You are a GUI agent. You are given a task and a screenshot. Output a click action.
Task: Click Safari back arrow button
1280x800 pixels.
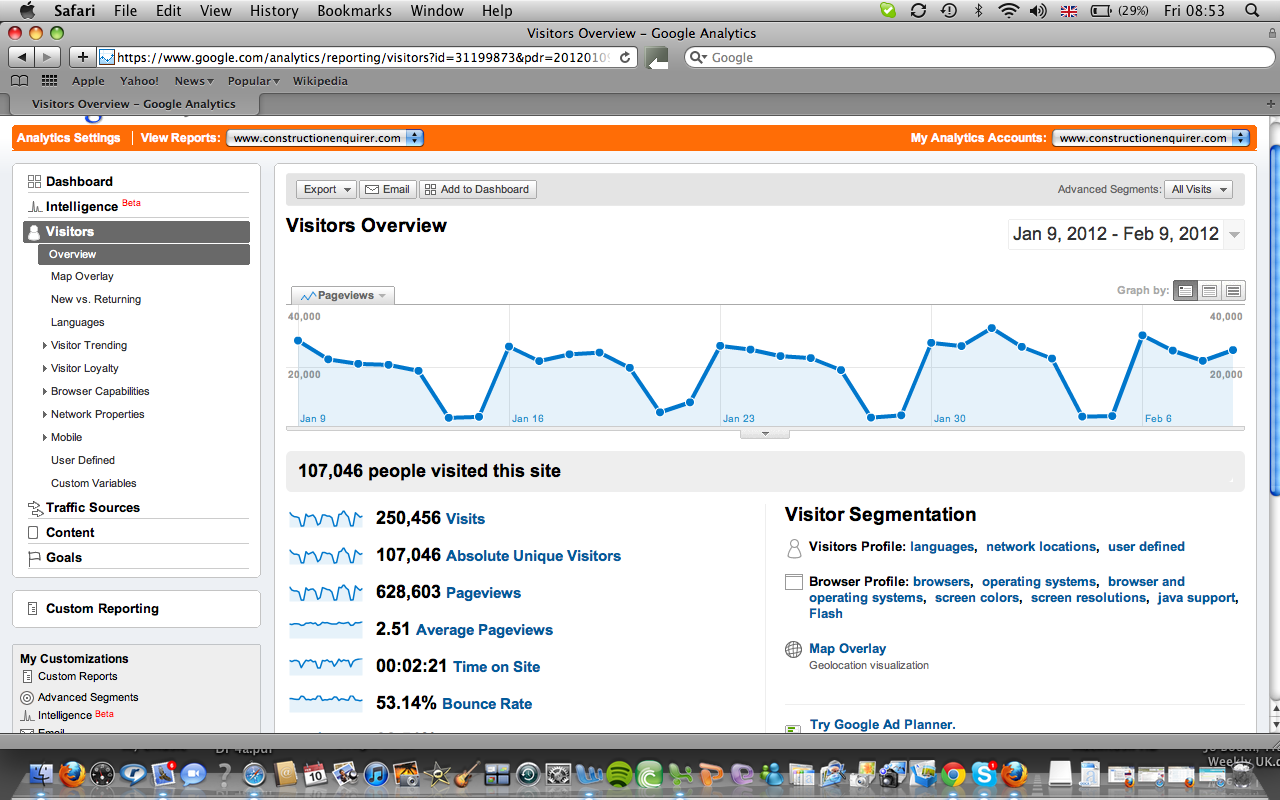tap(21, 57)
